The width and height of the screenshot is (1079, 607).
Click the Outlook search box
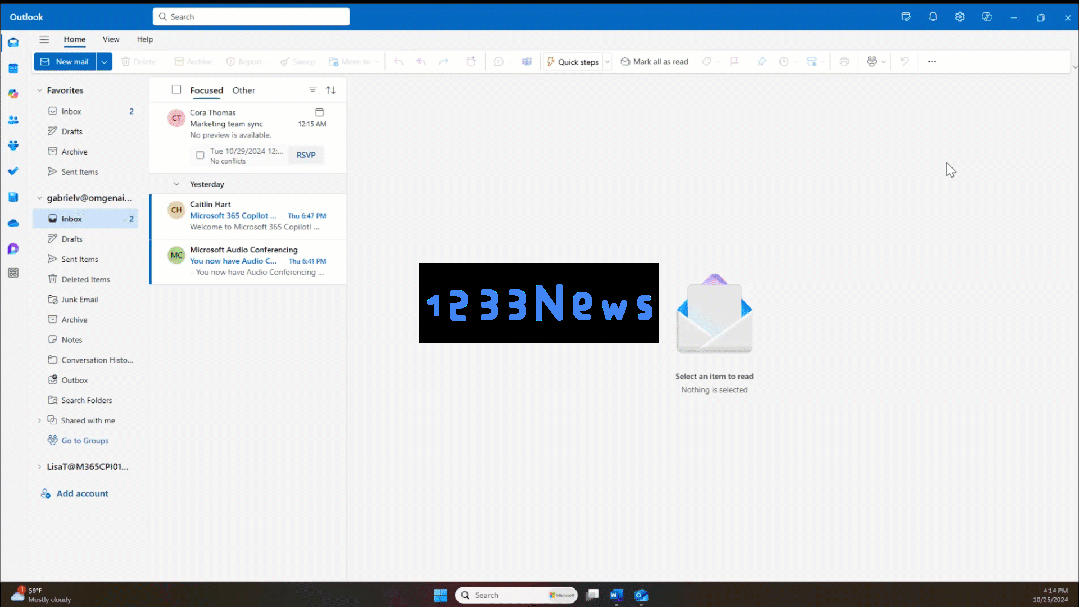click(x=251, y=17)
